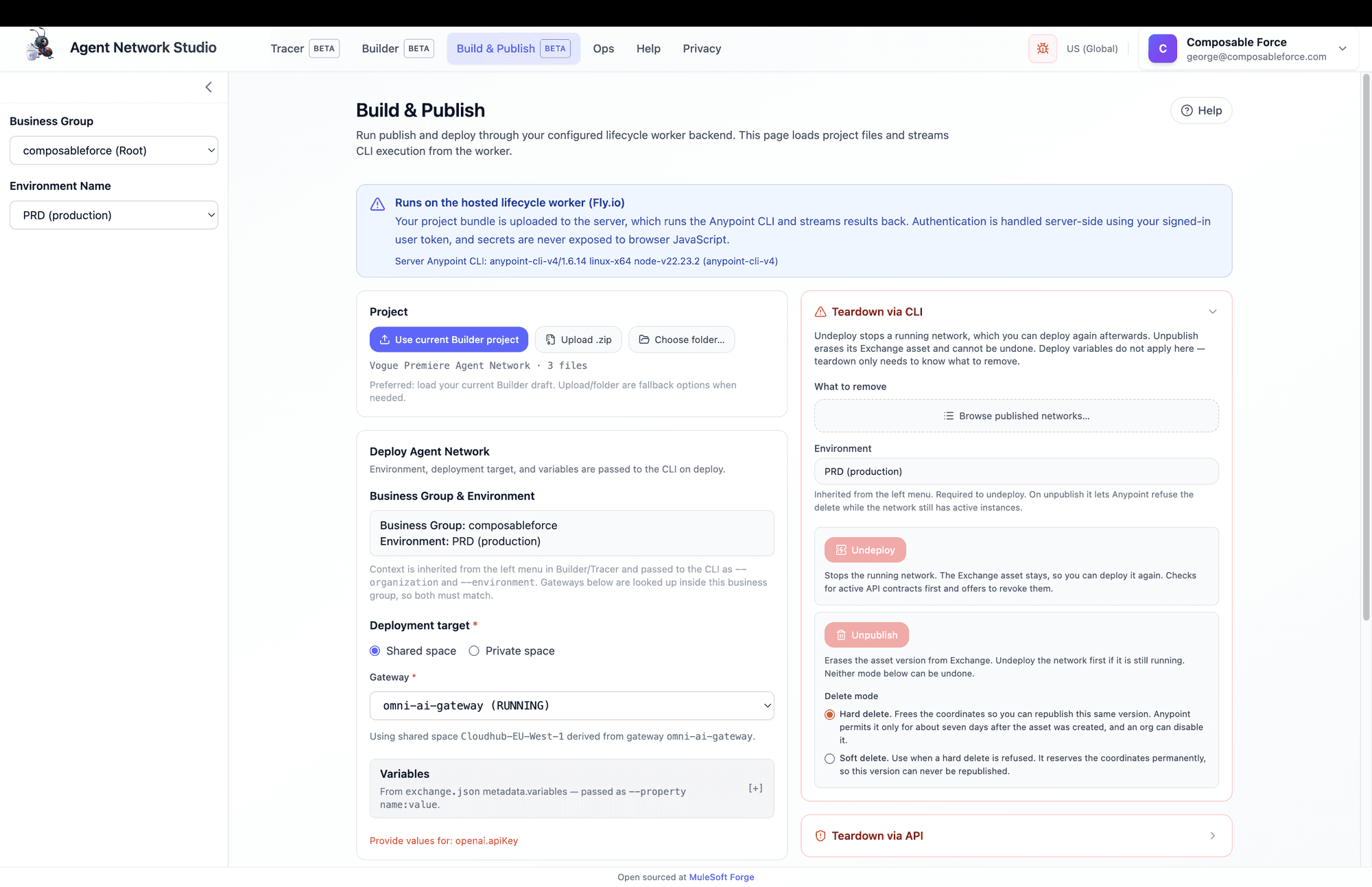
Task: Open the Privacy menu item
Action: [702, 49]
